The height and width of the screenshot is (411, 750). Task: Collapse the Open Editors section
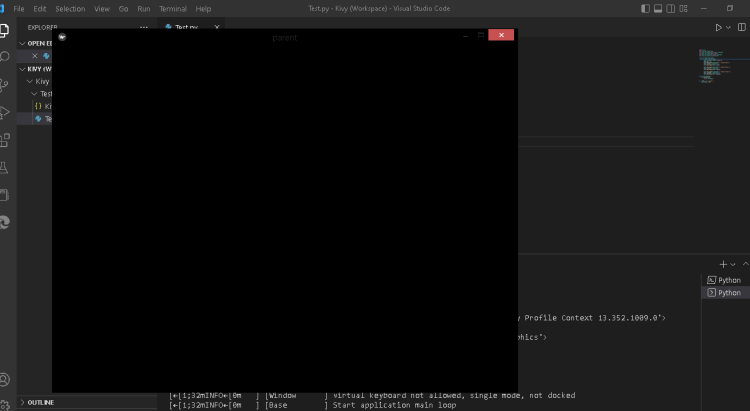point(22,44)
